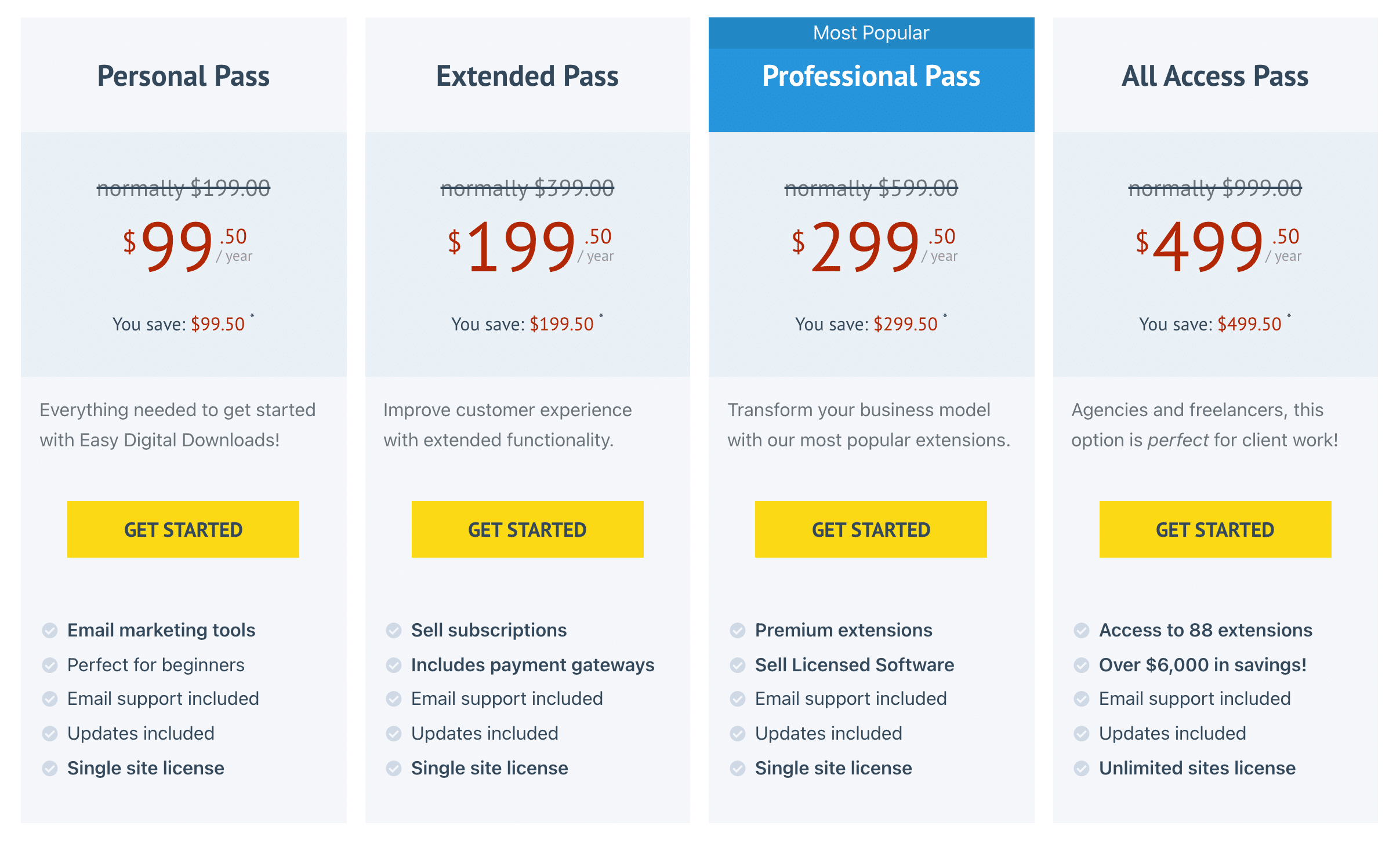The width and height of the screenshot is (1400, 844).
Task: Click the struck-through normally $199.00 price
Action: (183, 188)
